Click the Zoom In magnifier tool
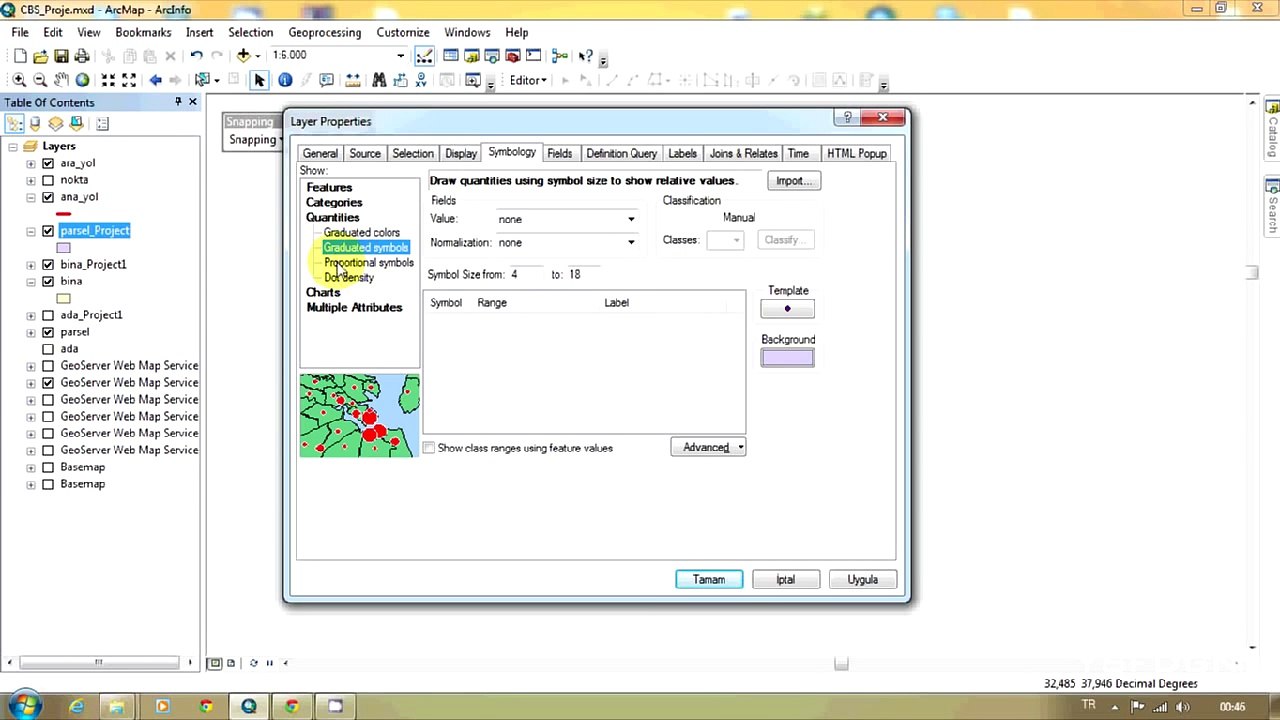 coord(19,80)
